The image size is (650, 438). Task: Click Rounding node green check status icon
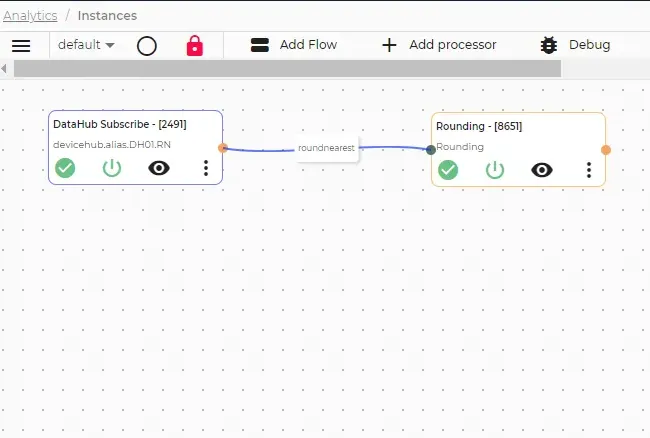point(448,170)
